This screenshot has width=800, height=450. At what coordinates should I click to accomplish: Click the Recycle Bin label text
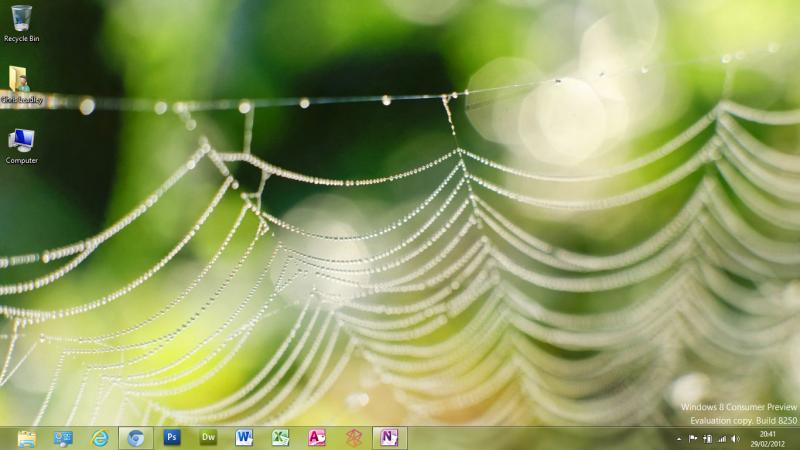pyautogui.click(x=21, y=39)
